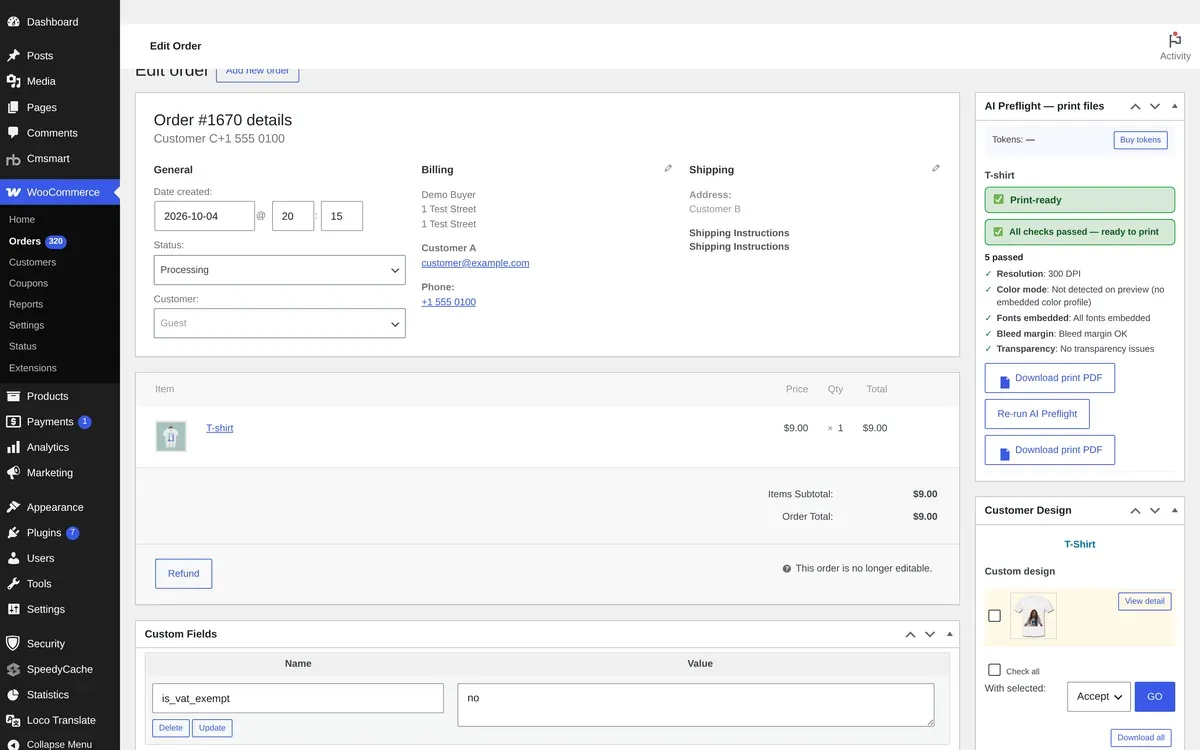Open Orders submenu item
The width and height of the screenshot is (1200, 750).
click(x=25, y=241)
